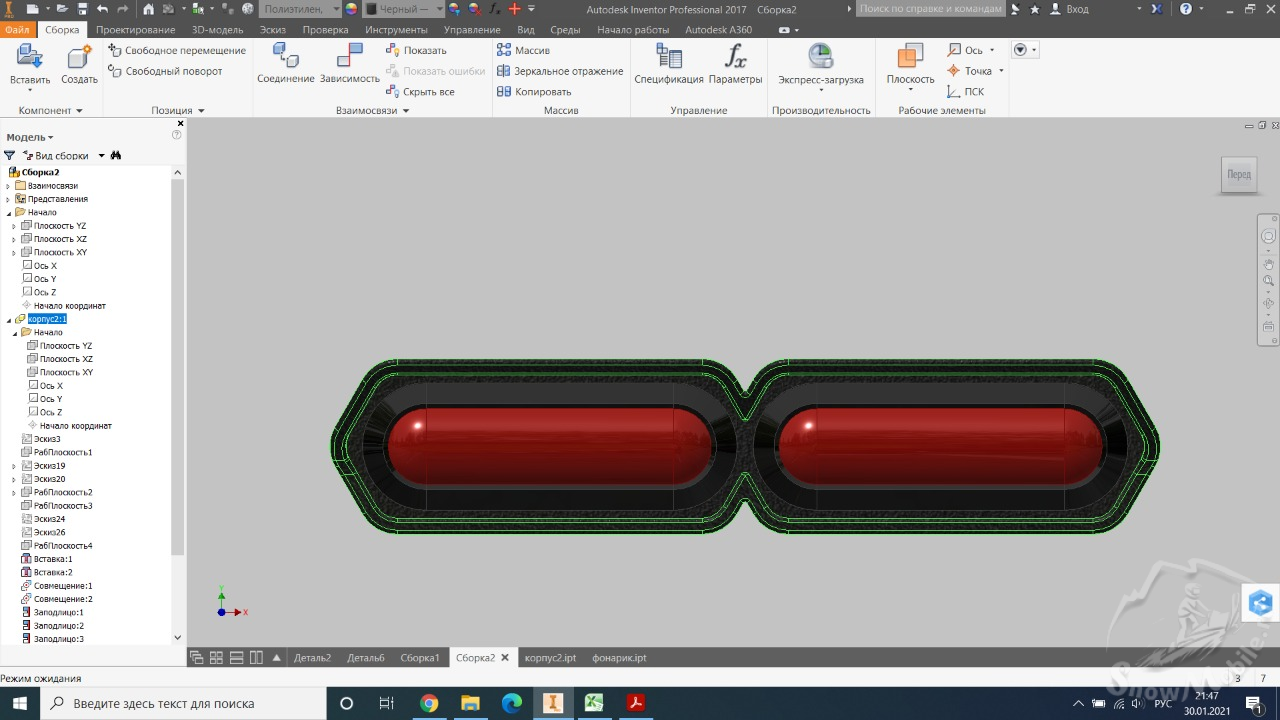
Task: Click the Создать component tool
Action: (x=79, y=66)
